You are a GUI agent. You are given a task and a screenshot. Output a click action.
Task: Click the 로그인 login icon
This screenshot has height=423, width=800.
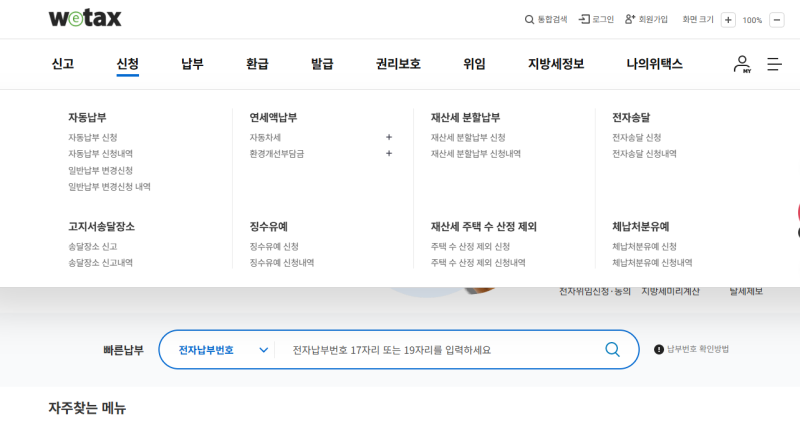point(584,19)
